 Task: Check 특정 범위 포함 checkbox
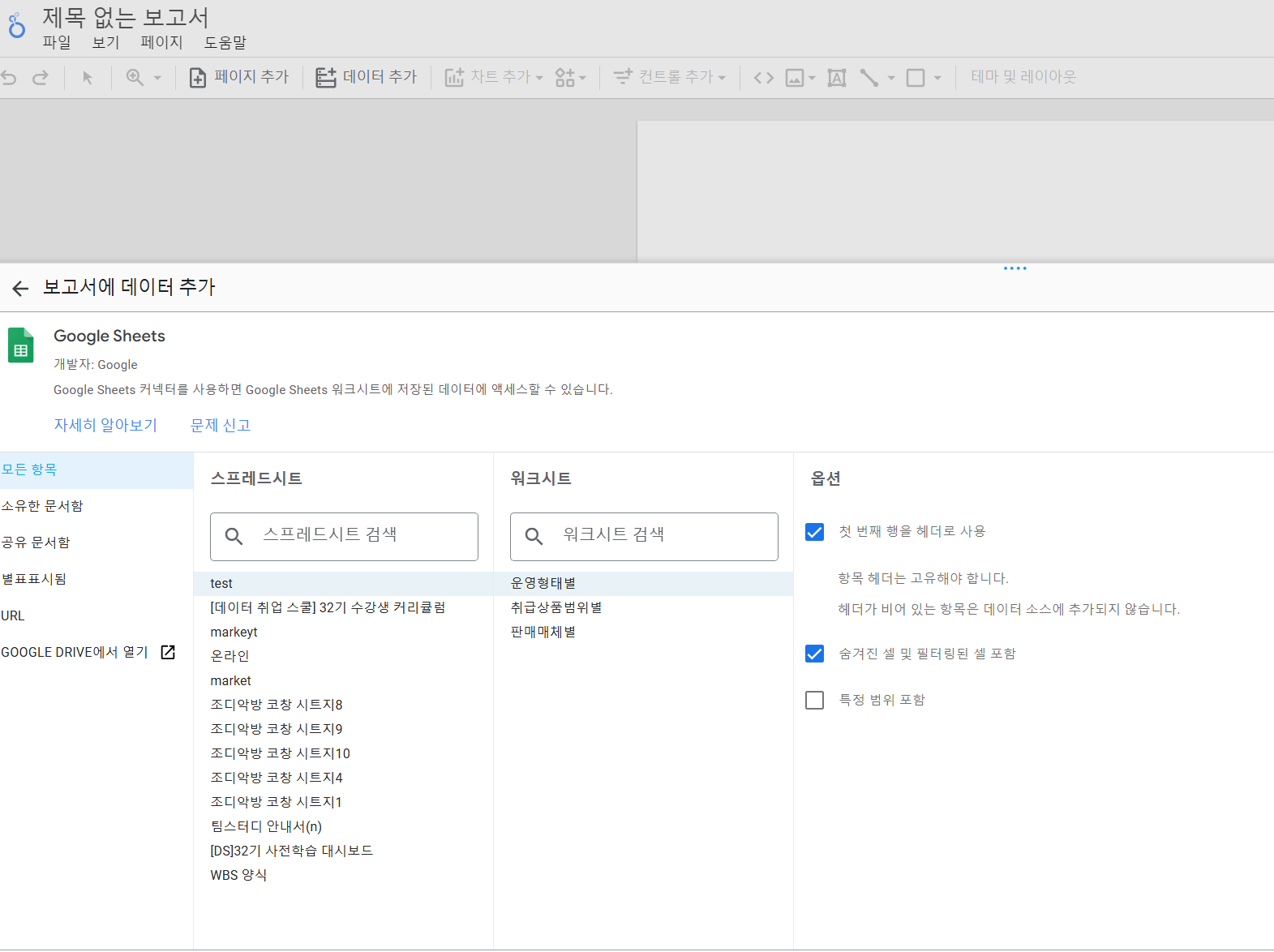tap(815, 700)
